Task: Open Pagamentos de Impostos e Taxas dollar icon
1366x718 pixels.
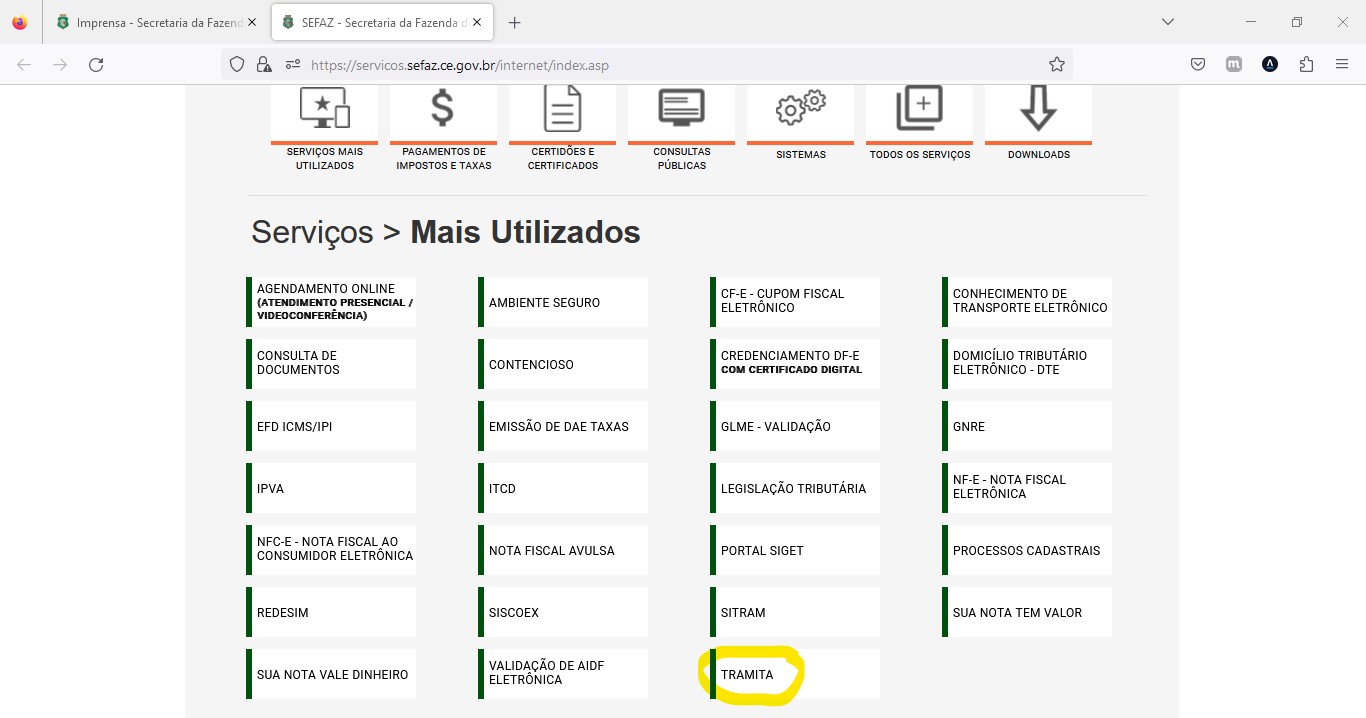Action: pos(442,109)
